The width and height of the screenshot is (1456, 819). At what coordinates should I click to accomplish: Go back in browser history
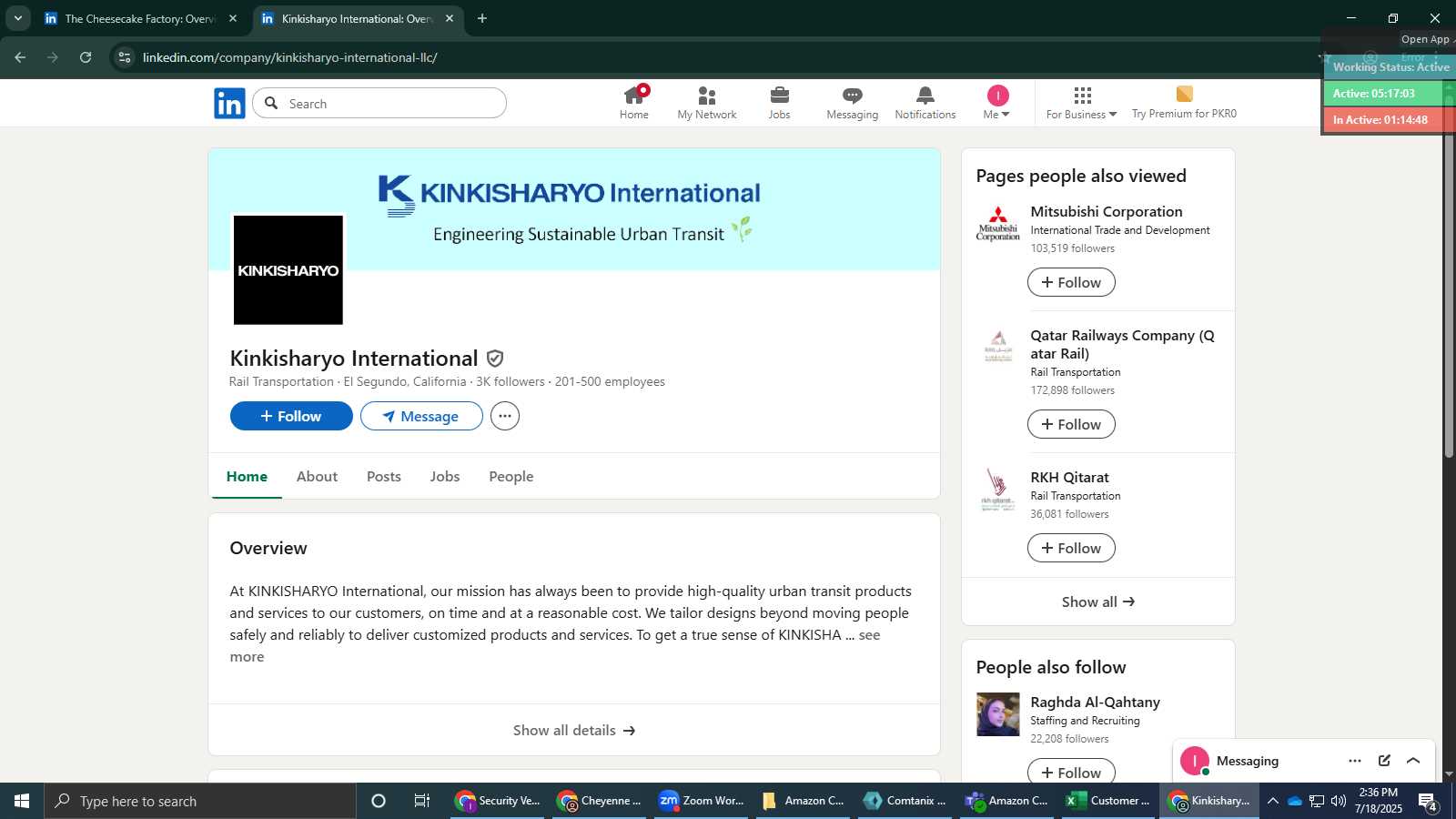20,57
